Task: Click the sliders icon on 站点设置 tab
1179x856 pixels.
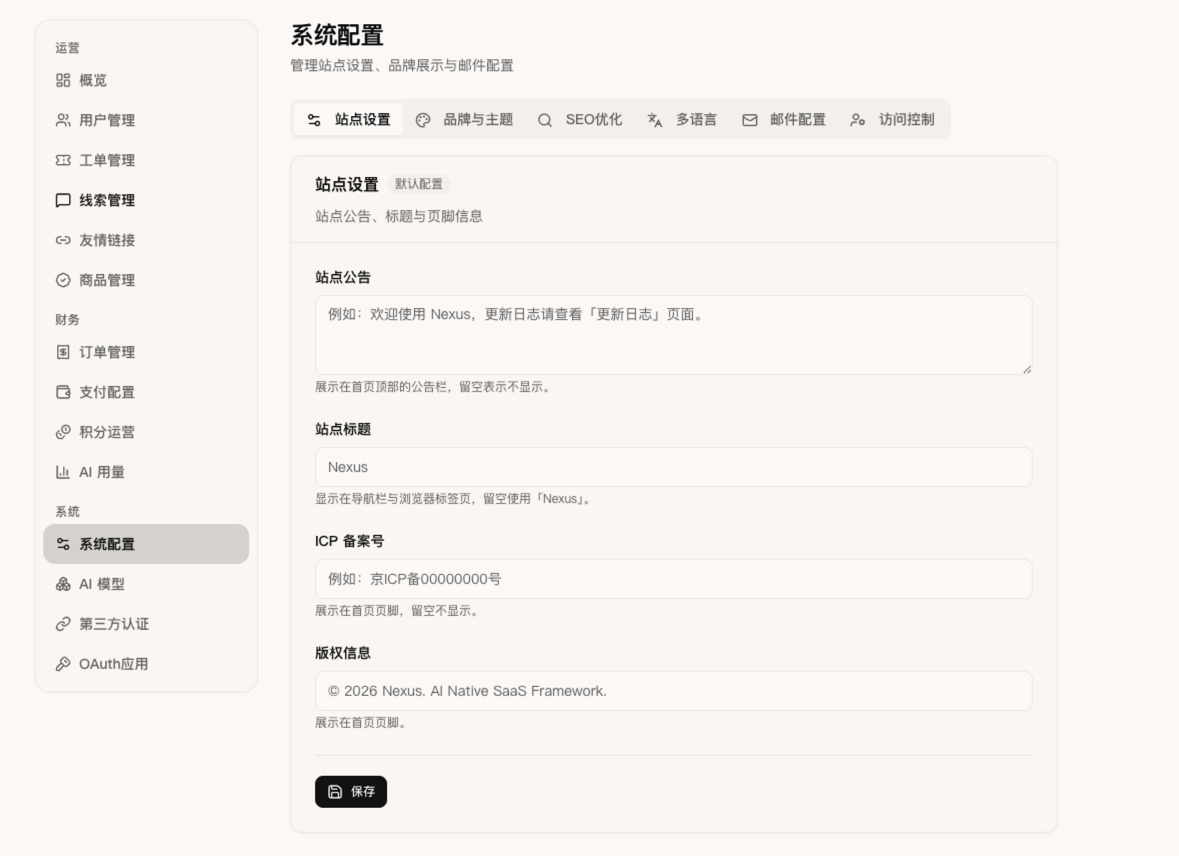Action: click(x=314, y=120)
